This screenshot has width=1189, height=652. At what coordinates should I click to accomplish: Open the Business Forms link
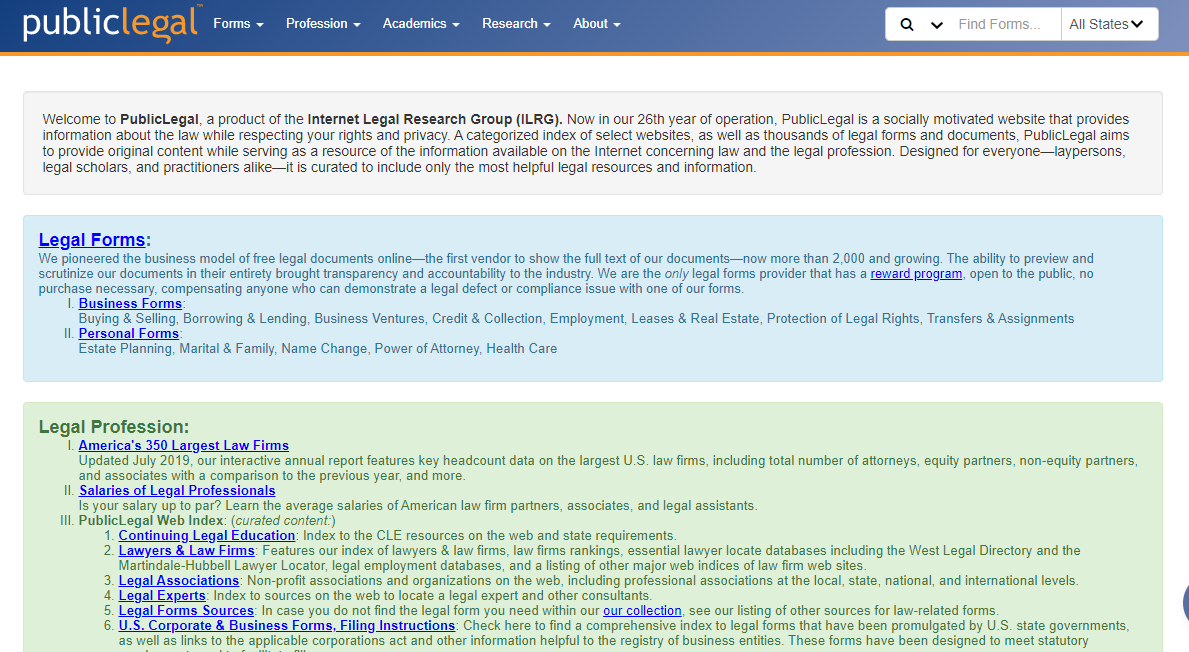pyautogui.click(x=130, y=303)
